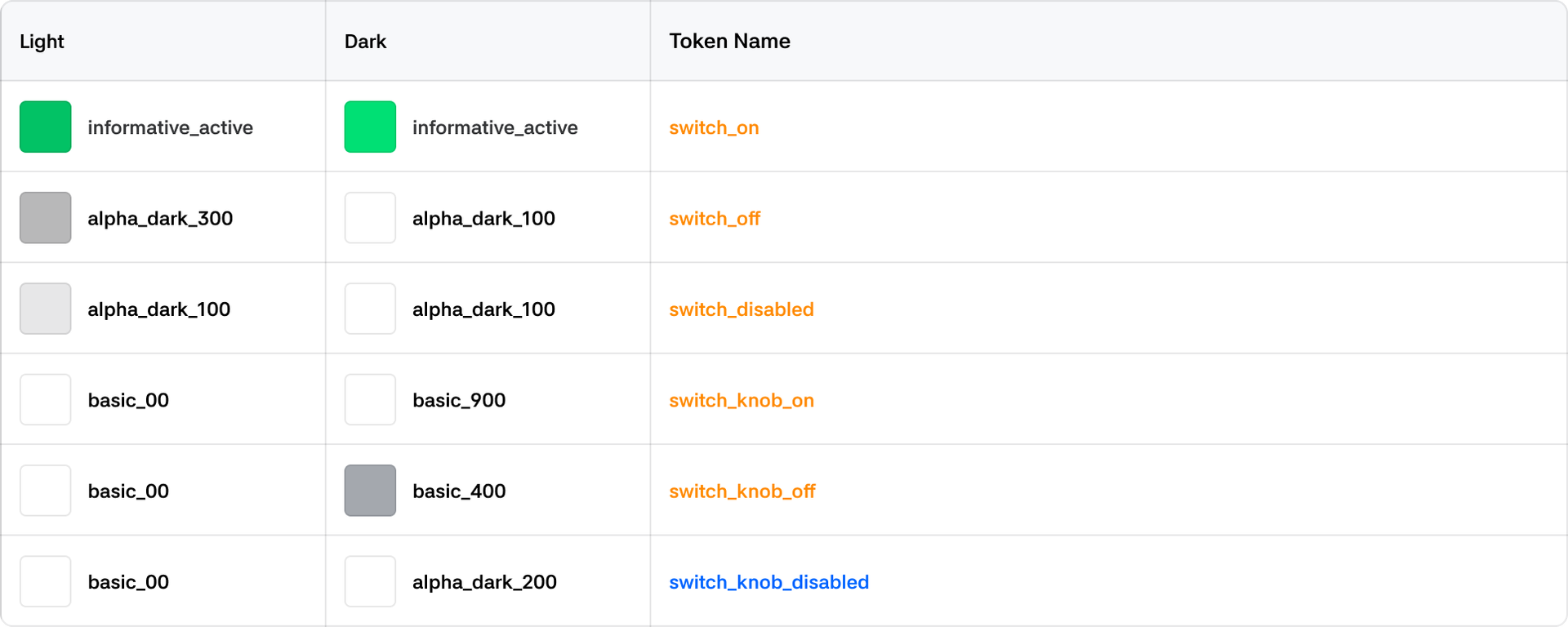
Task: Open the blue switch_knob_disabled link
Action: point(768,582)
